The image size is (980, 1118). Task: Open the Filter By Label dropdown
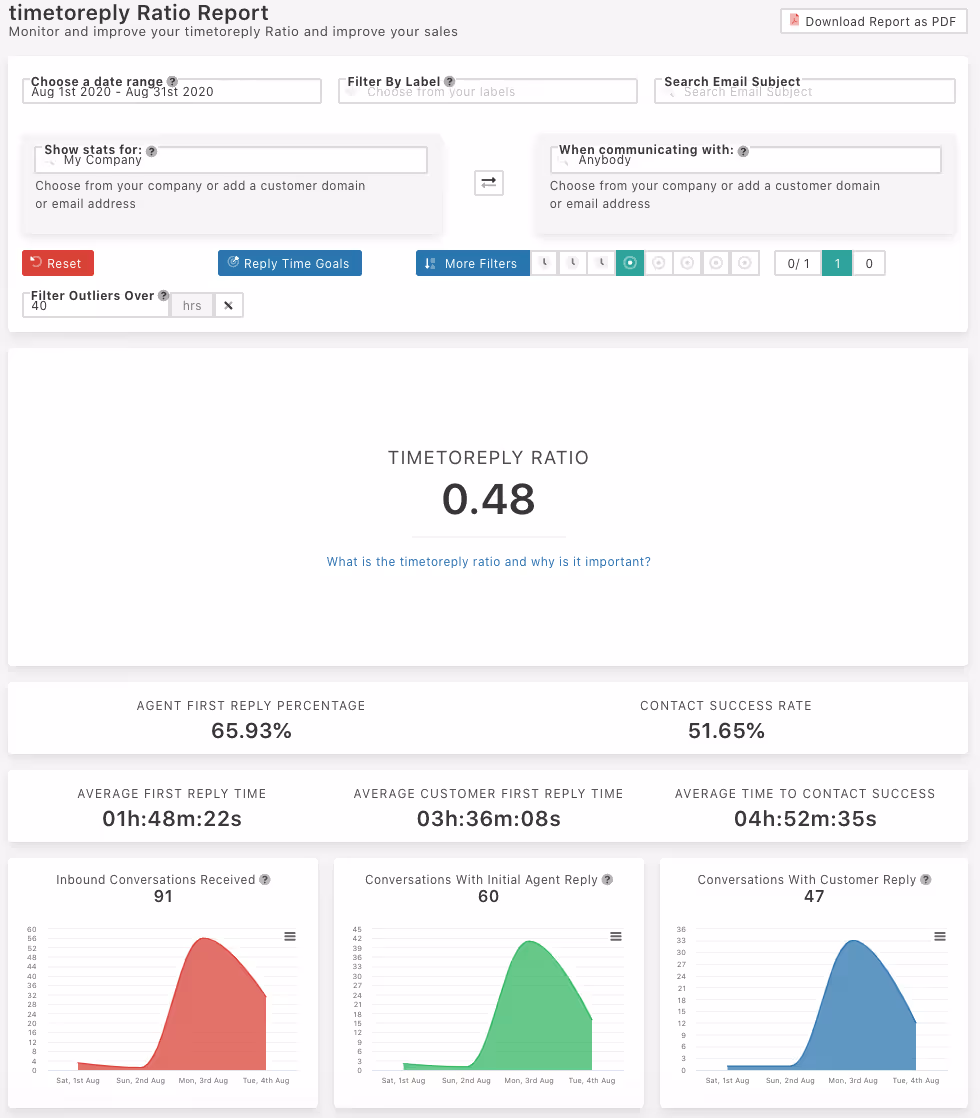pyautogui.click(x=488, y=91)
